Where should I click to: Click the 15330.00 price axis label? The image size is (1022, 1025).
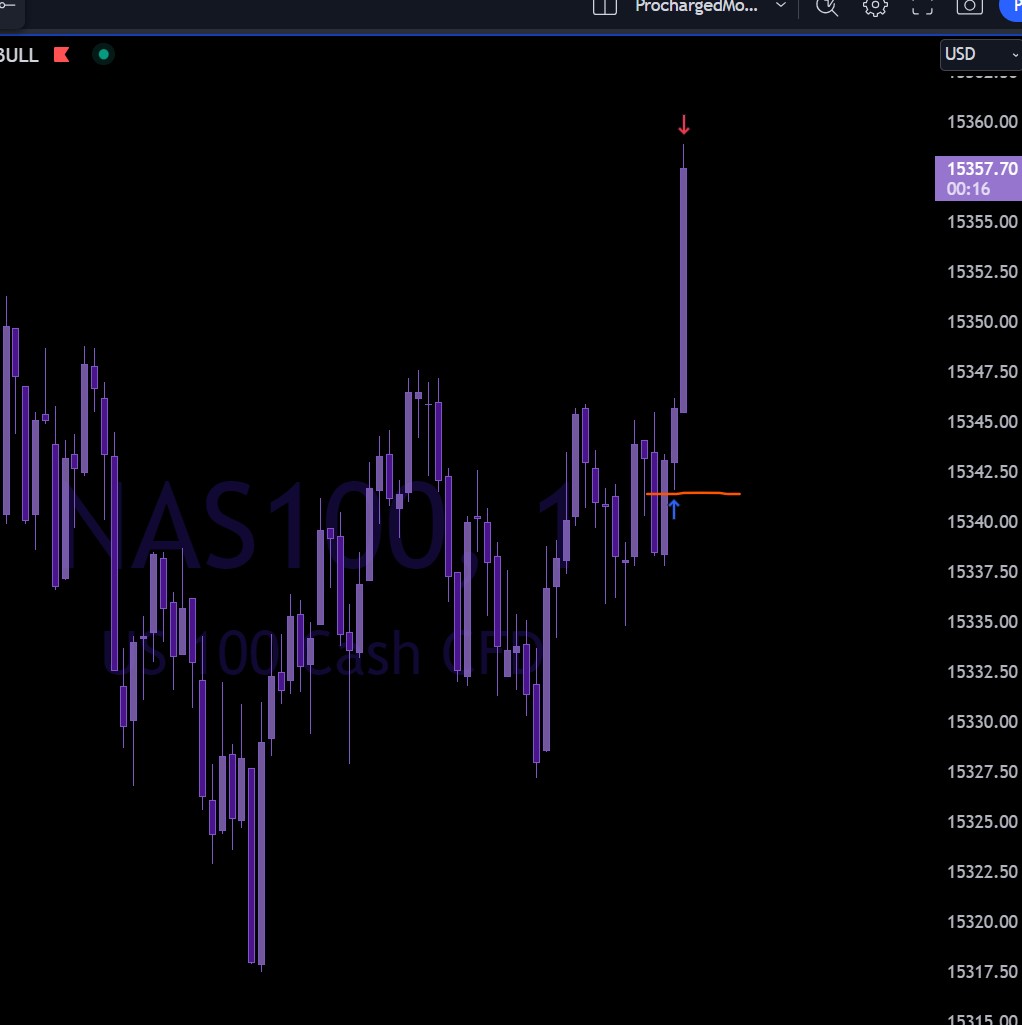tap(981, 722)
